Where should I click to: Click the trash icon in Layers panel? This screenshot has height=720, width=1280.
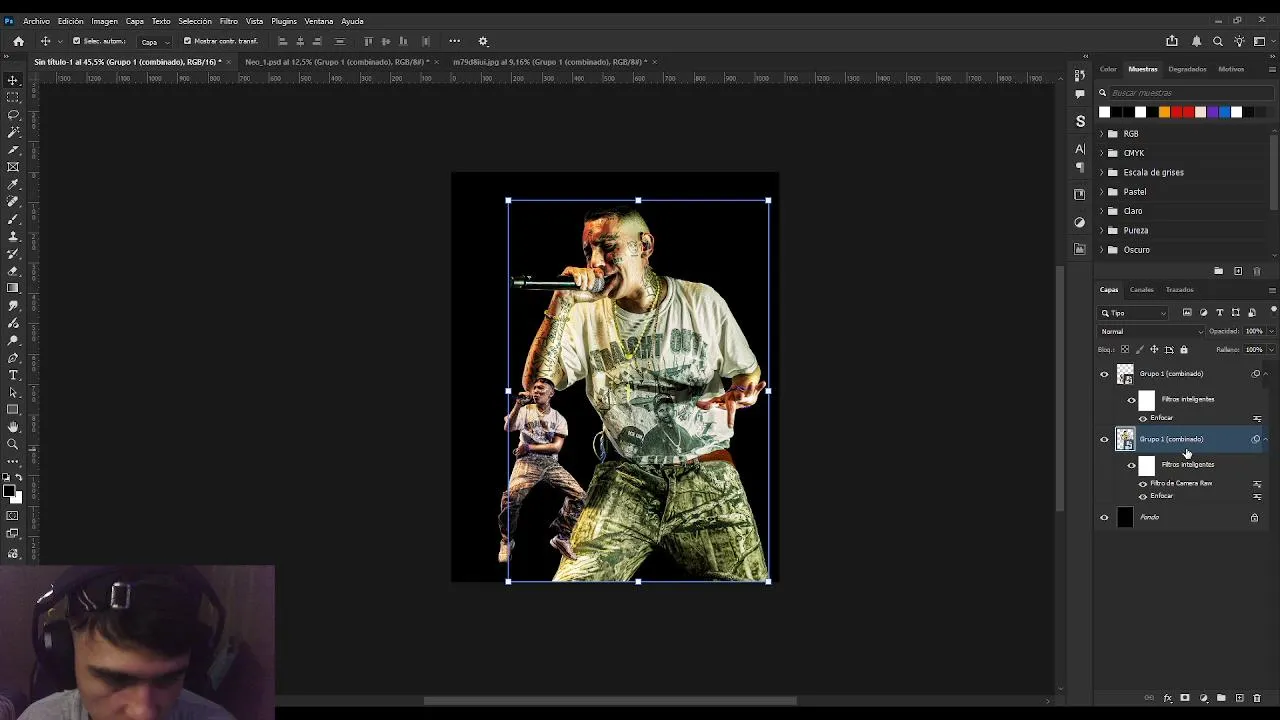pos(1257,698)
